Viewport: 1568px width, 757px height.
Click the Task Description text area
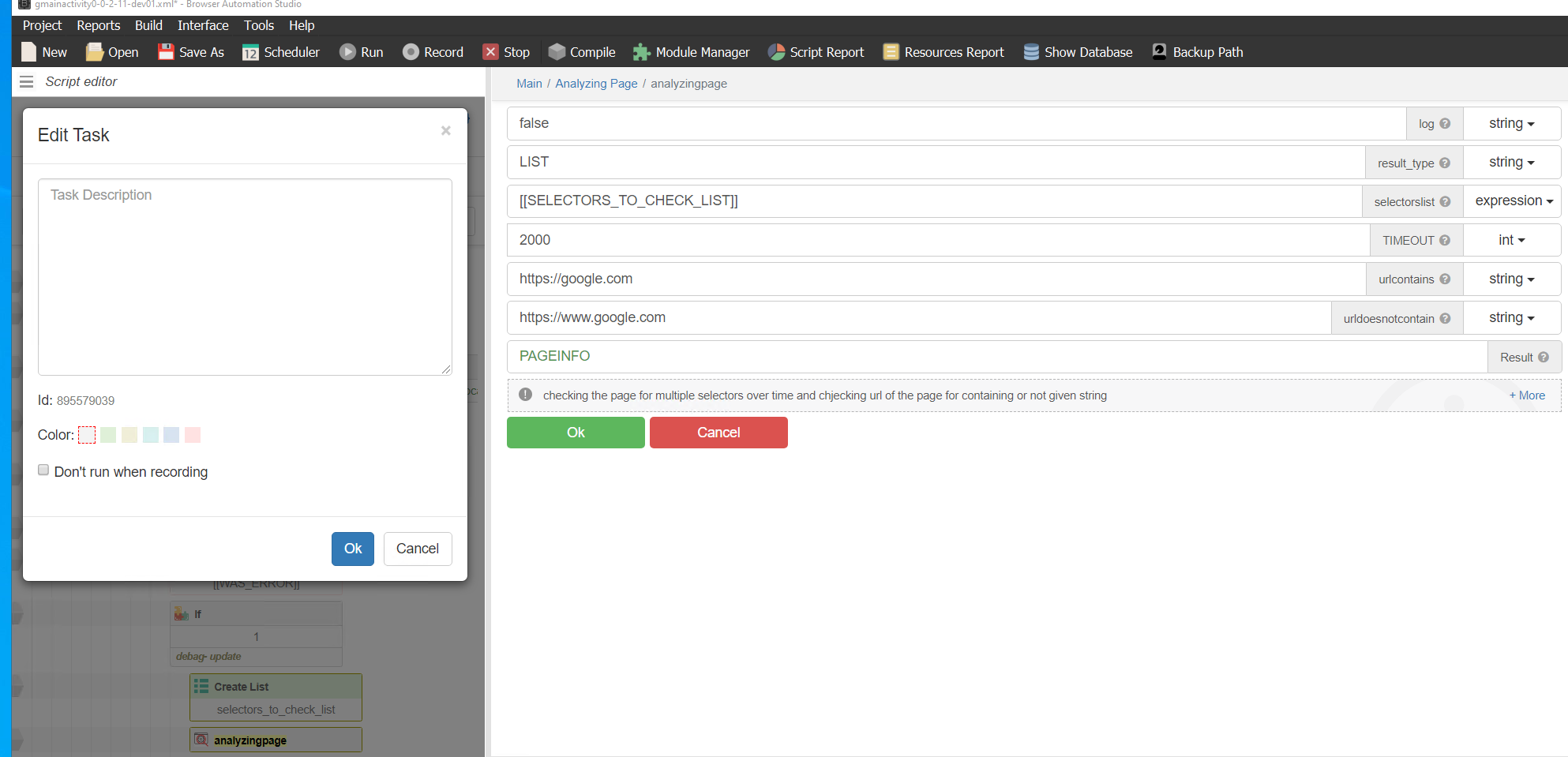point(245,276)
